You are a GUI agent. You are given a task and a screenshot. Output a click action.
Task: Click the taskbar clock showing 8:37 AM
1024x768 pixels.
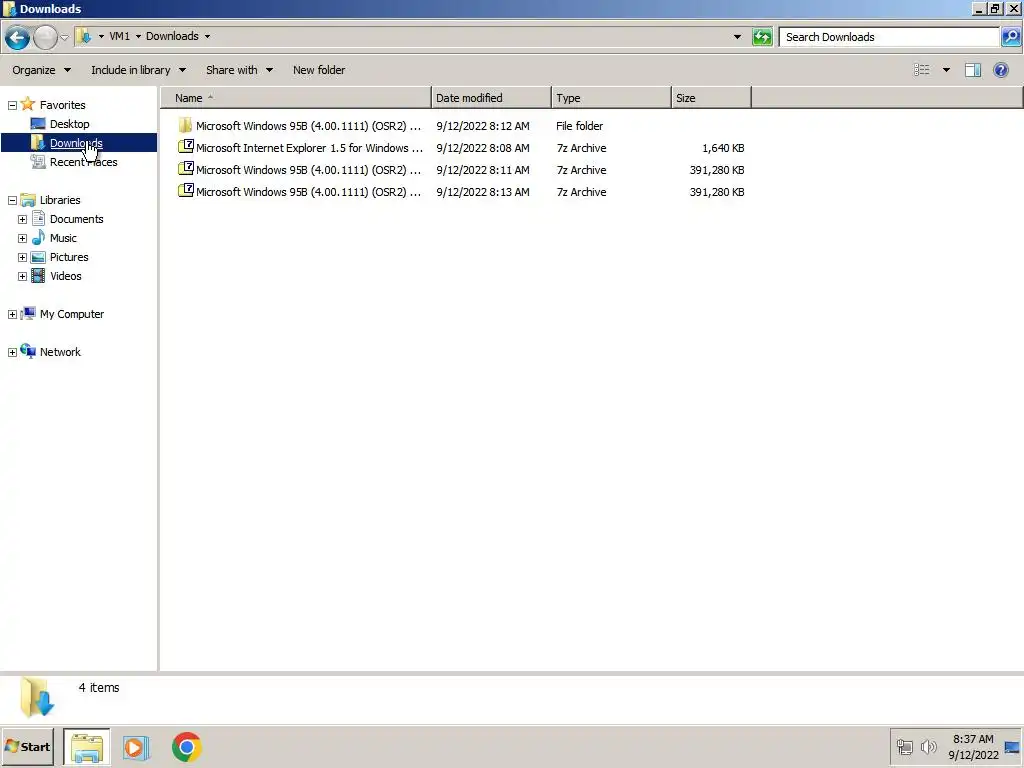point(973,746)
